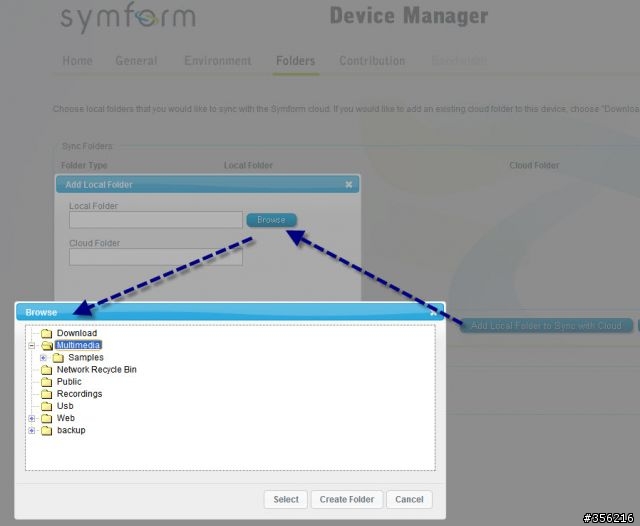Click the symform logo
Screen dimensions: 640x526
coord(128,18)
